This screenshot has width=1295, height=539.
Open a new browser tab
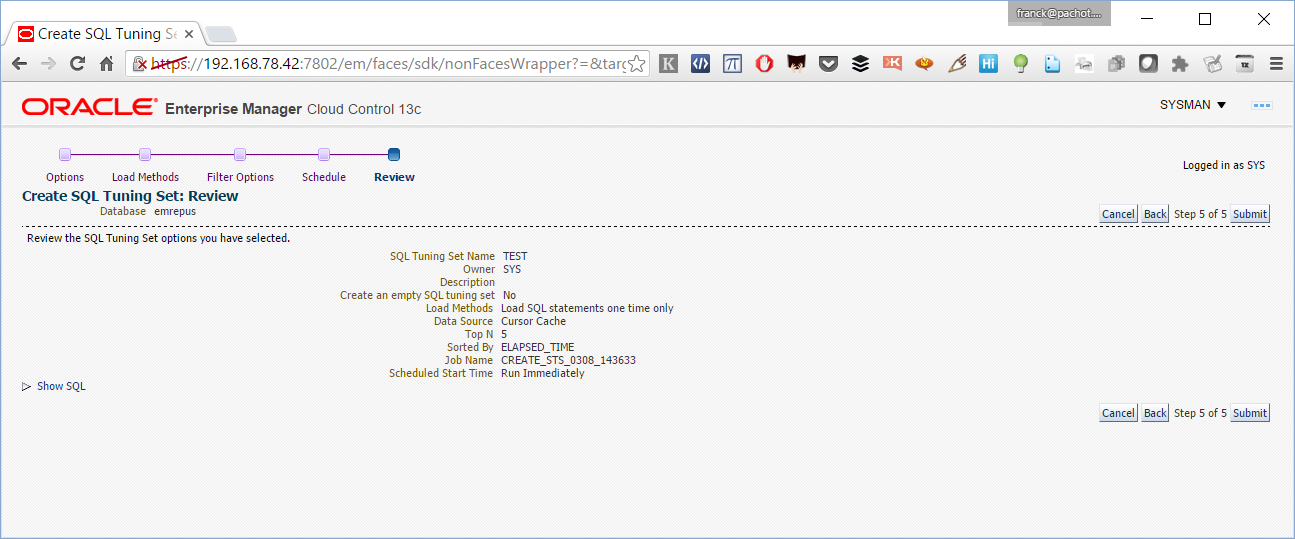pyautogui.click(x=220, y=35)
